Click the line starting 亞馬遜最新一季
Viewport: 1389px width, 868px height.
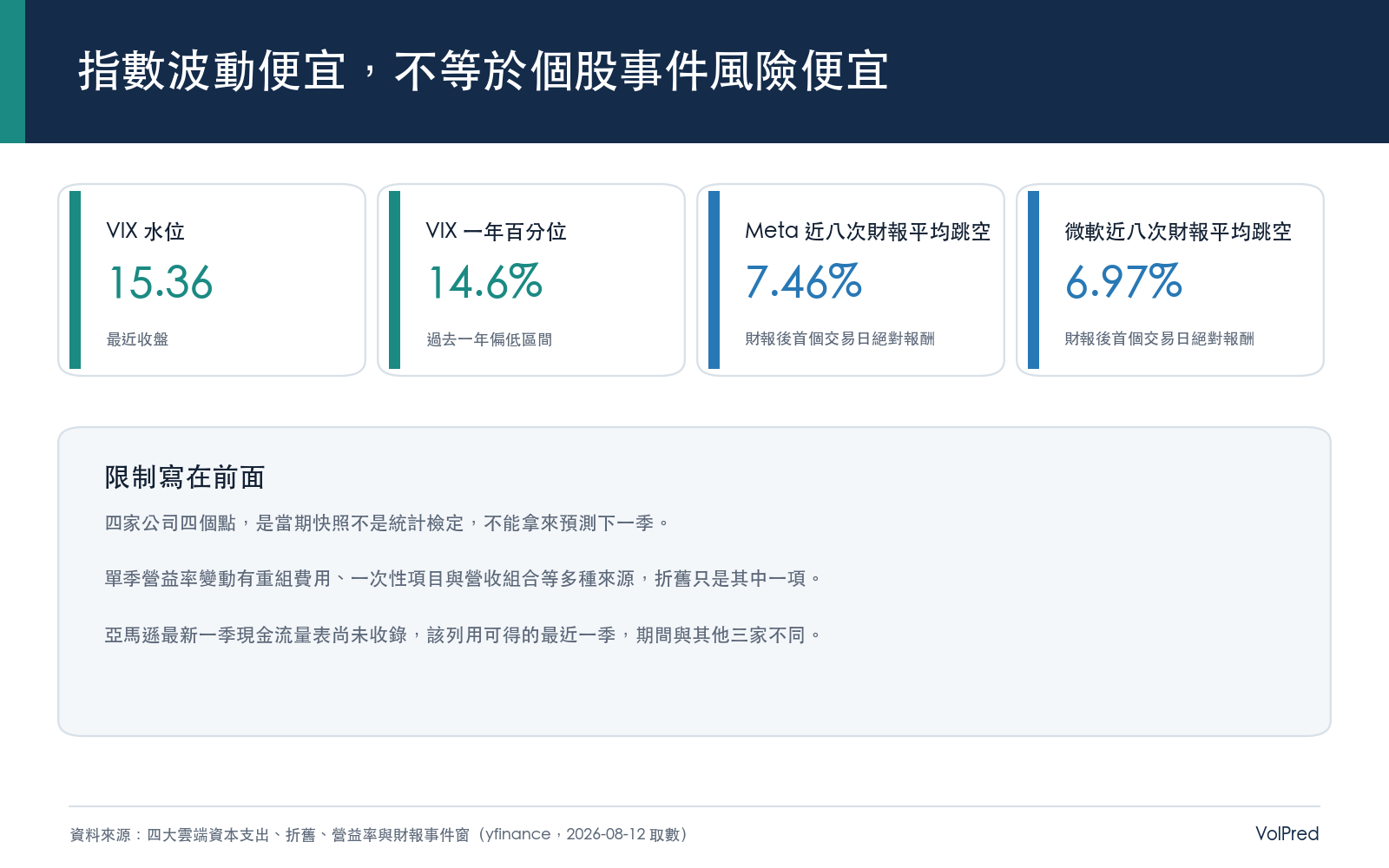click(x=463, y=635)
